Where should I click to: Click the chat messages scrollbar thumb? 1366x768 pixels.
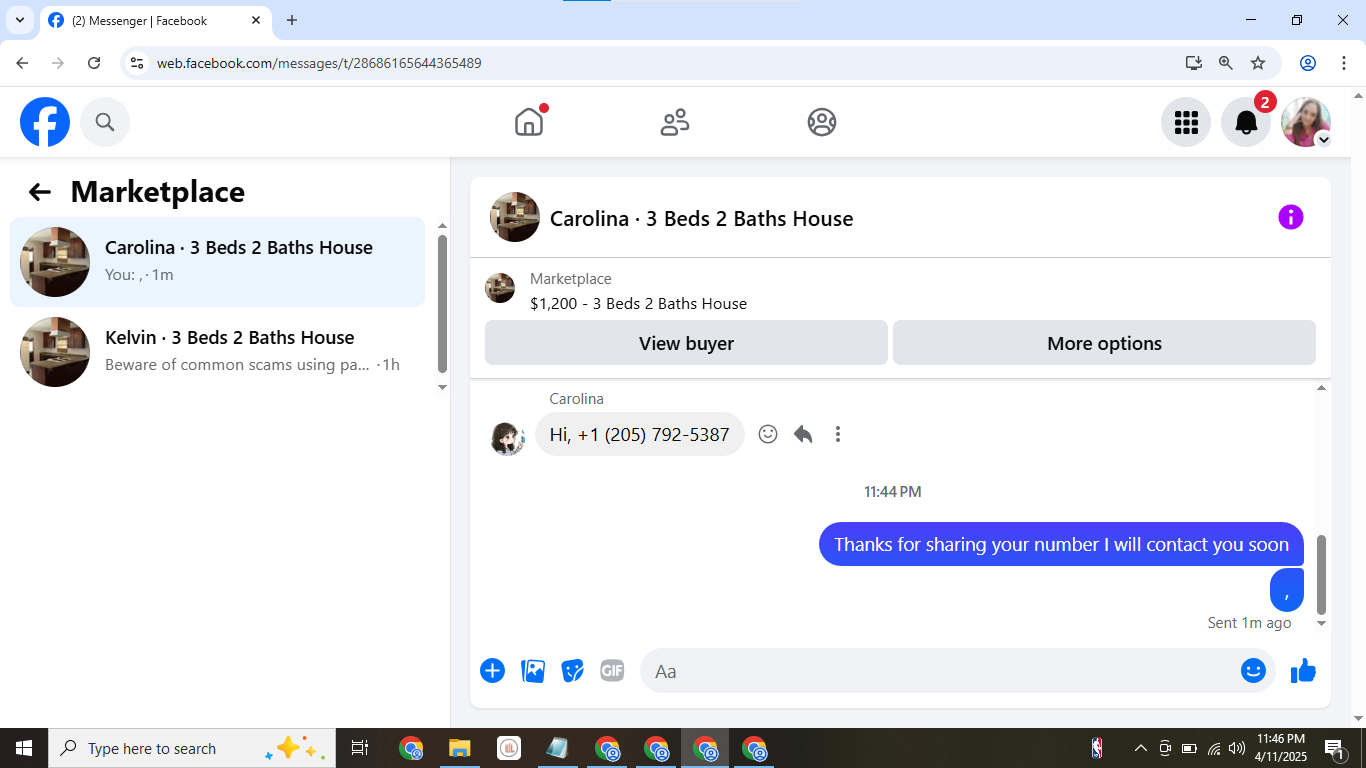1321,574
